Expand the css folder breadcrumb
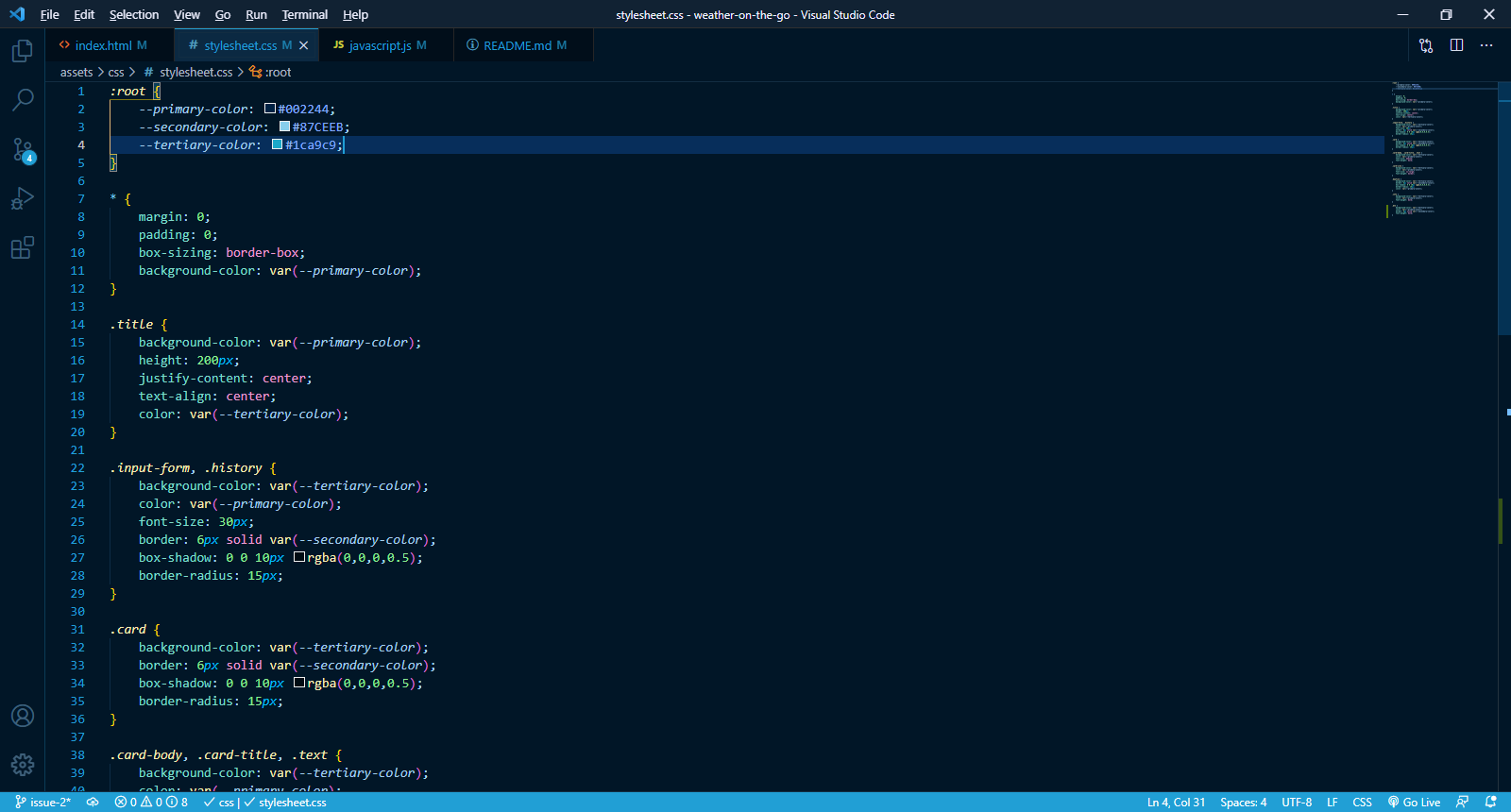The image size is (1511, 812). click(116, 72)
